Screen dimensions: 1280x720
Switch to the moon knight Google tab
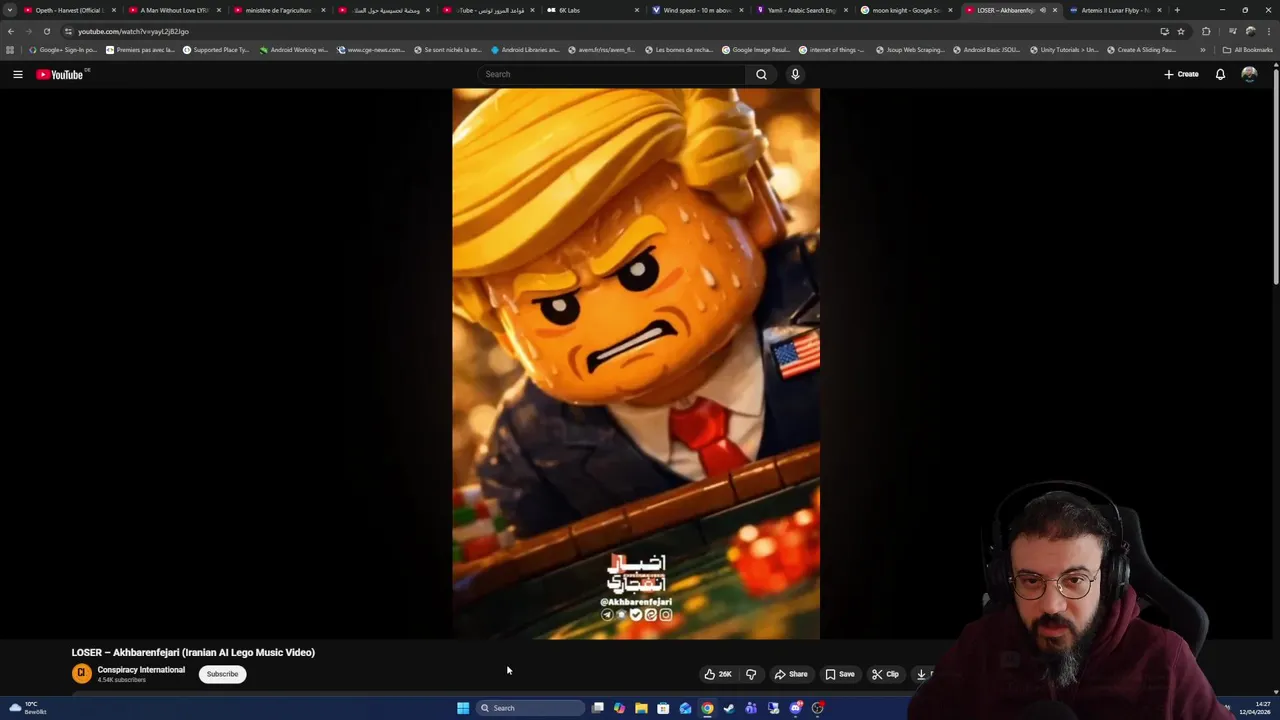coord(907,10)
